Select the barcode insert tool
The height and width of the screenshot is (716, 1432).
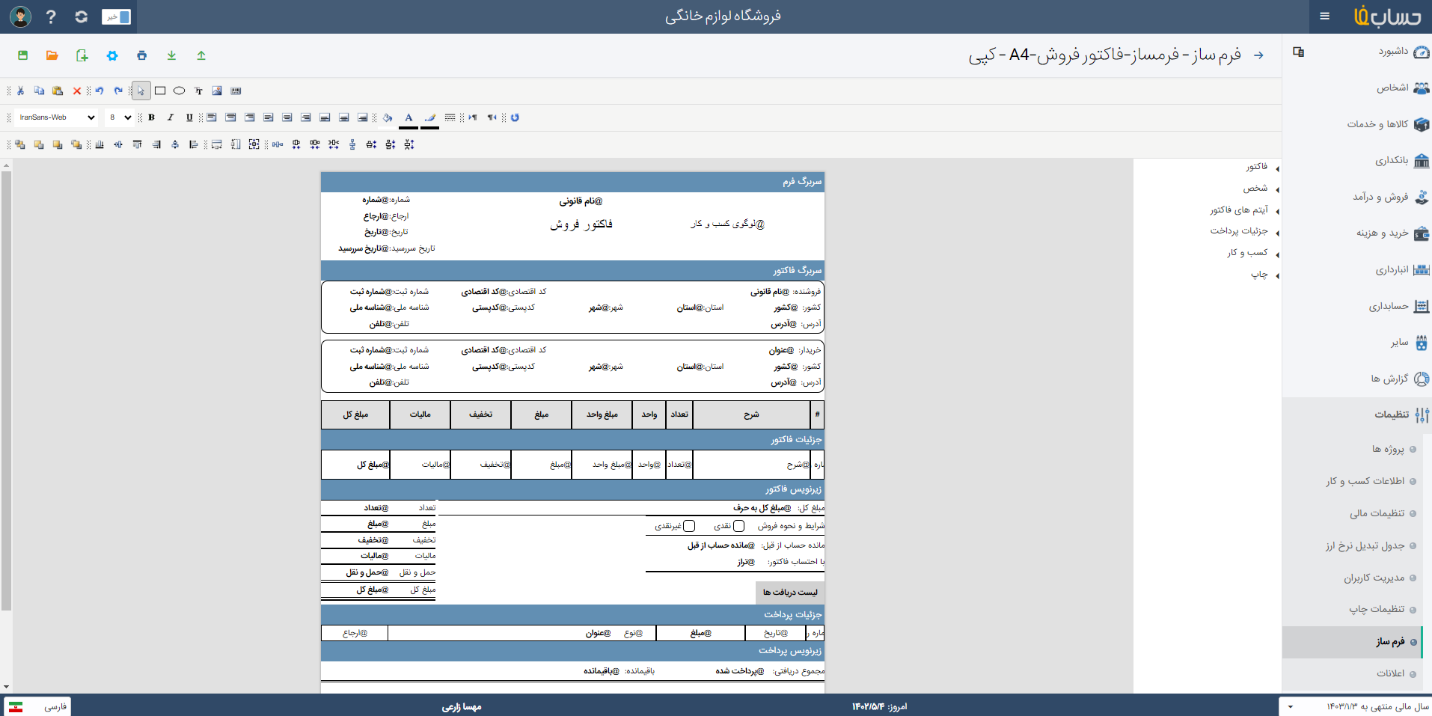coord(236,91)
